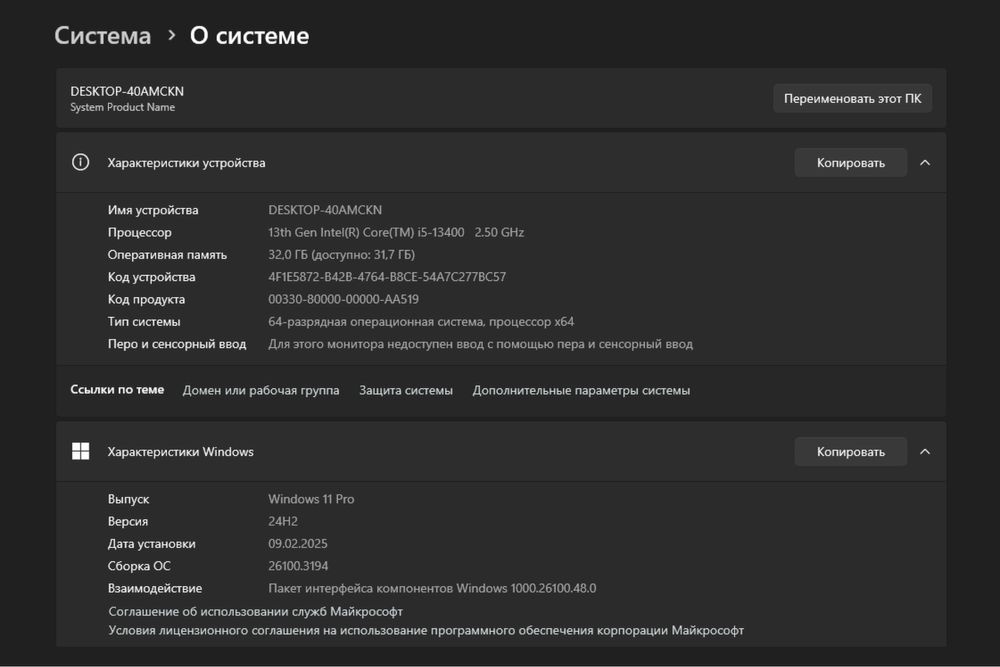Collapse the Характеристики Windows section chevron
The width and height of the screenshot is (1000, 667).
pos(925,451)
